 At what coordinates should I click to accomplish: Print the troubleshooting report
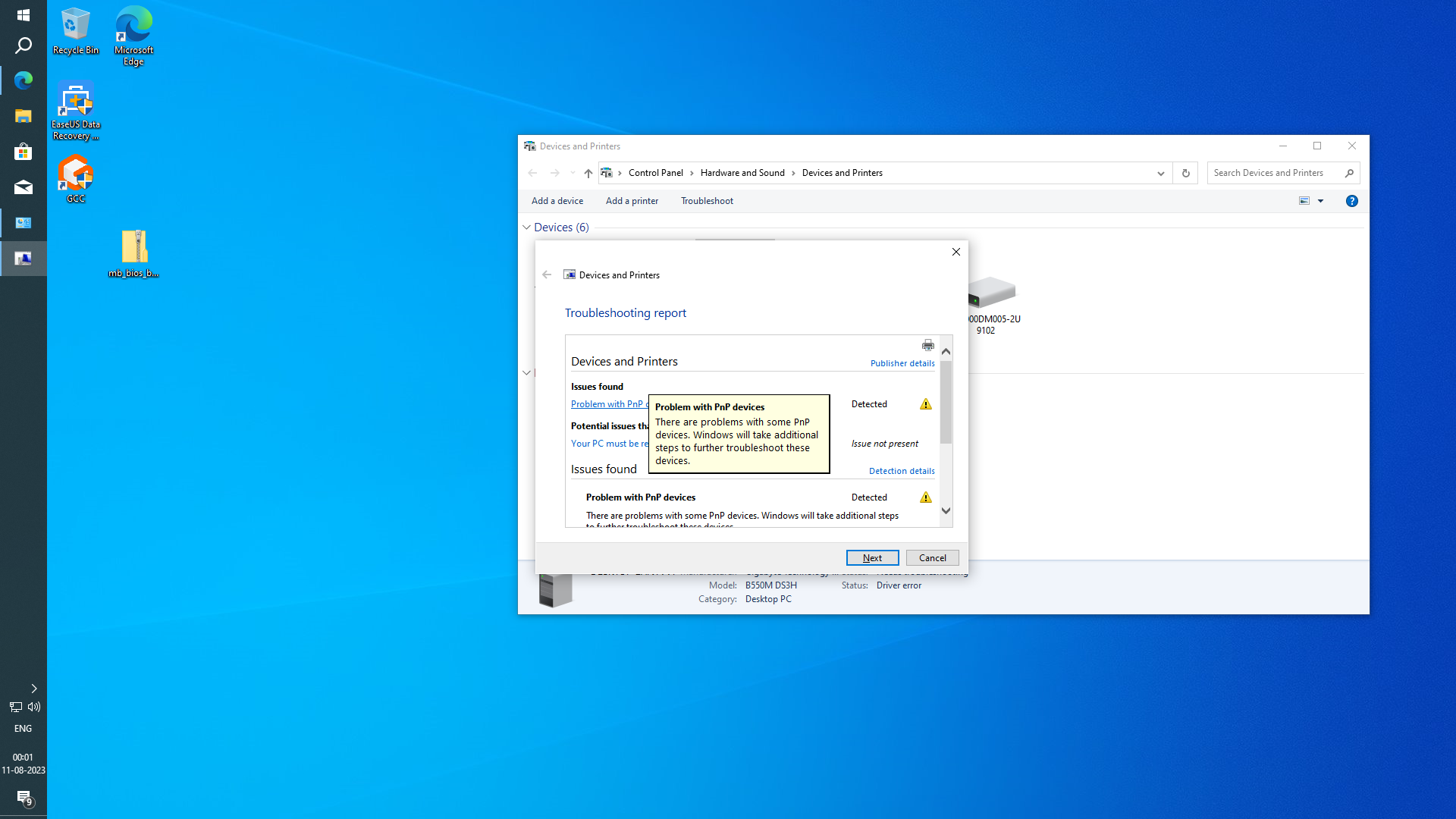coord(927,345)
